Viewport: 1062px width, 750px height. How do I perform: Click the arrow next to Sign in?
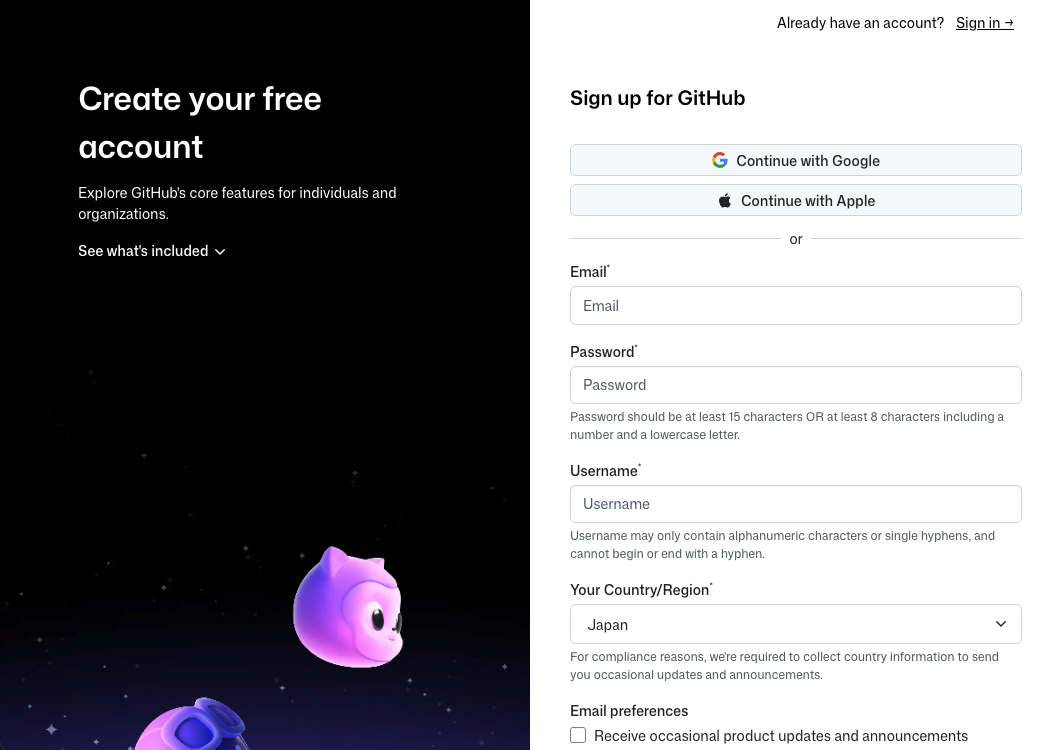point(1008,22)
